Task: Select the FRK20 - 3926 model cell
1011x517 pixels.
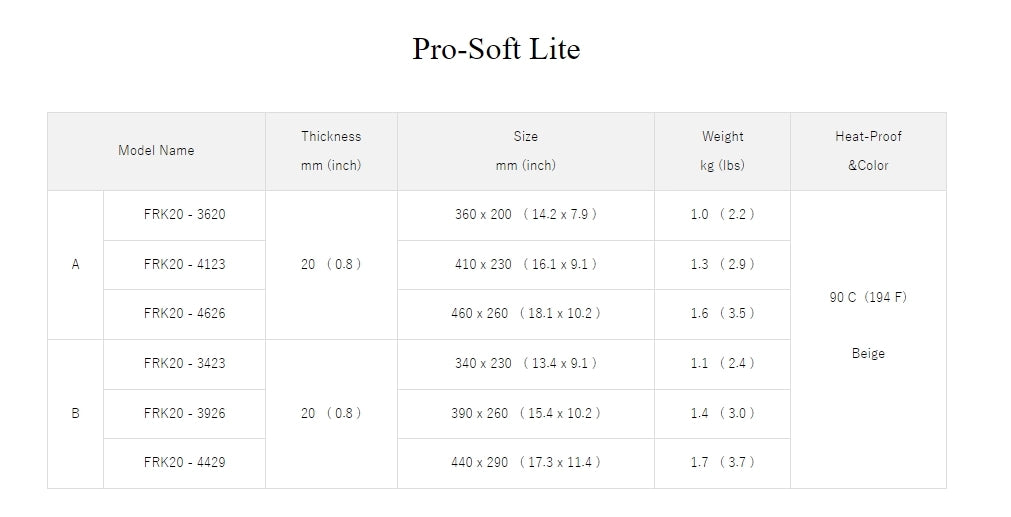Action: click(184, 413)
